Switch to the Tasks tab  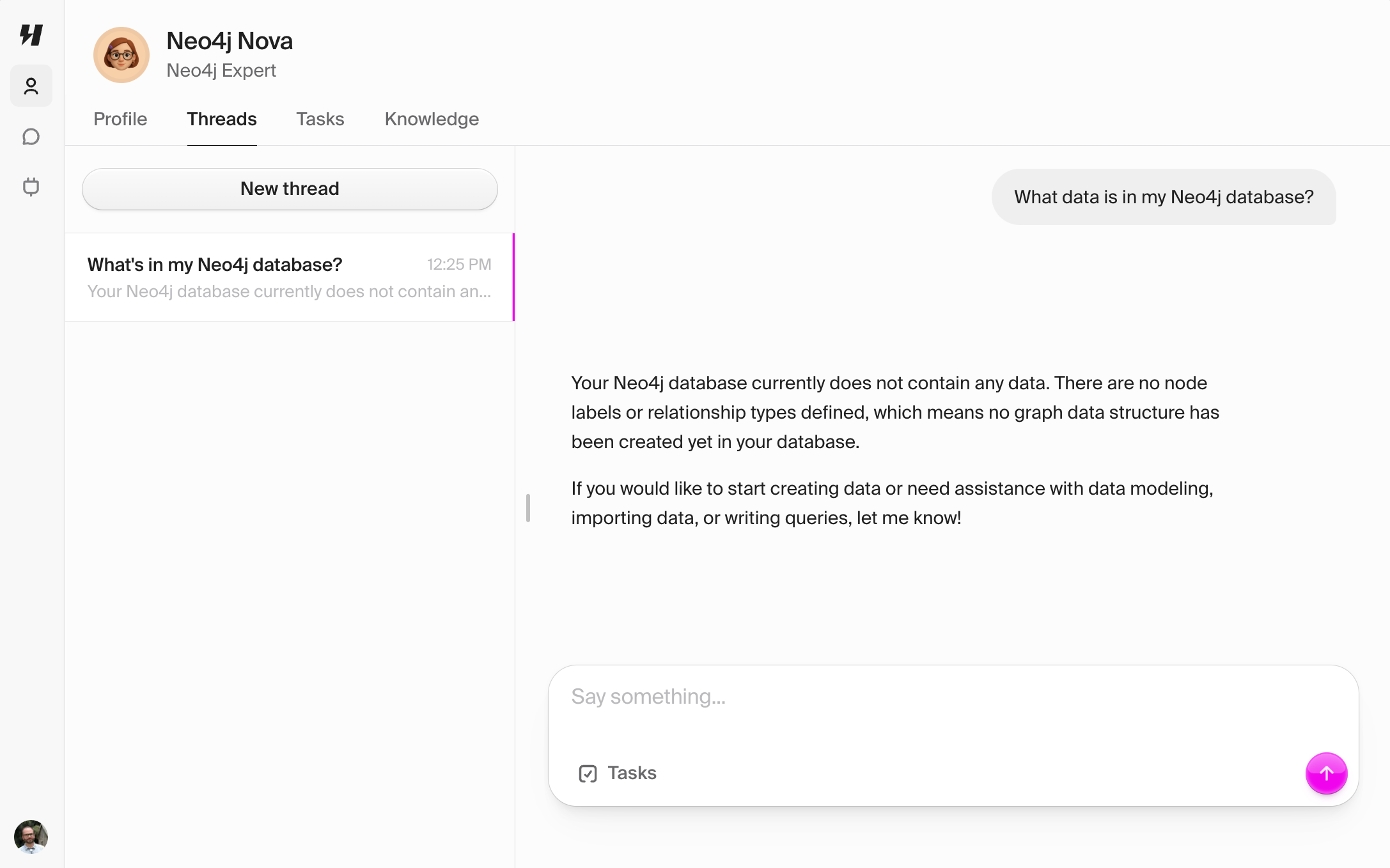pos(320,119)
